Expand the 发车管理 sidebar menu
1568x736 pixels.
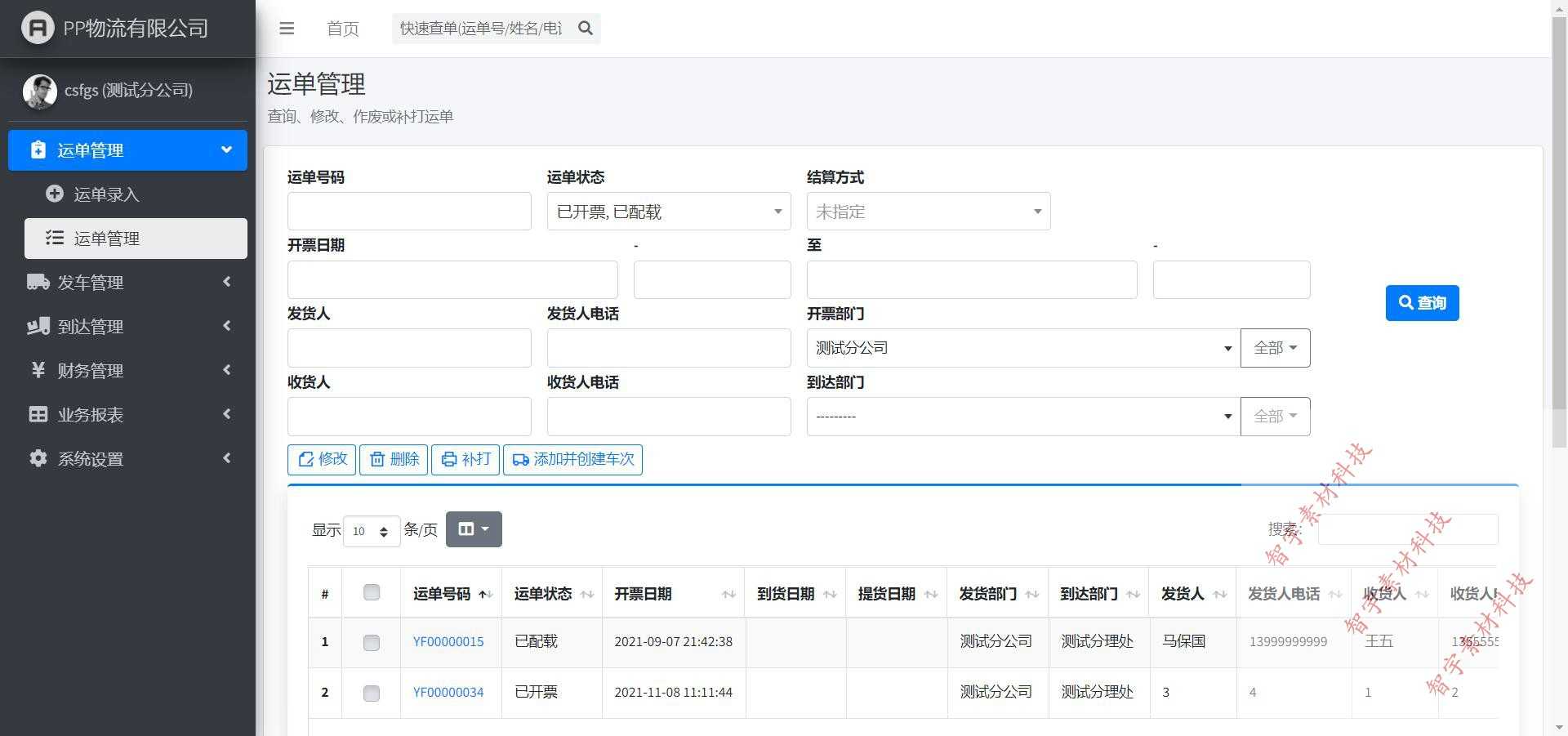pyautogui.click(x=127, y=282)
